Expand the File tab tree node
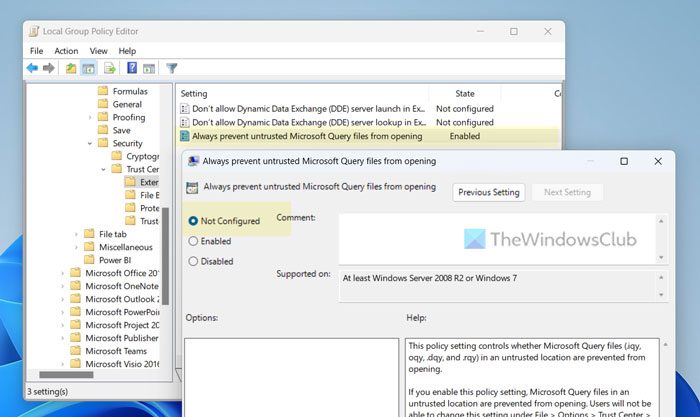Viewport: 700px width, 417px height. click(x=76, y=234)
